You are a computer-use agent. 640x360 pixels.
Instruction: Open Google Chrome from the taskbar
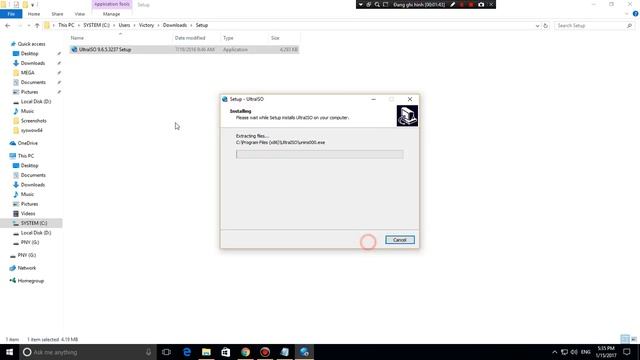click(x=245, y=352)
